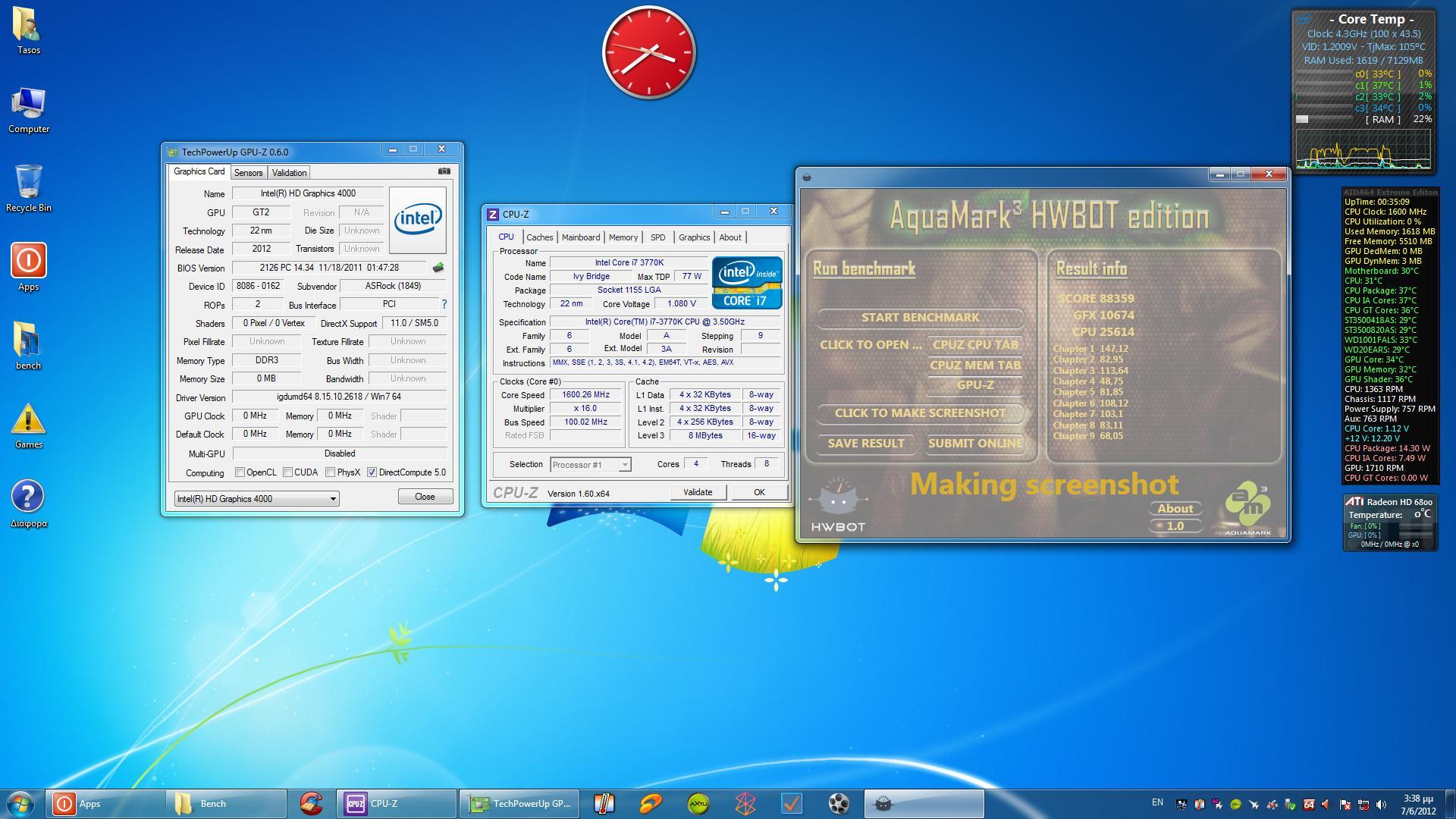This screenshot has height=819, width=1456.
Task: Open the Games desktop icon
Action: point(28,425)
